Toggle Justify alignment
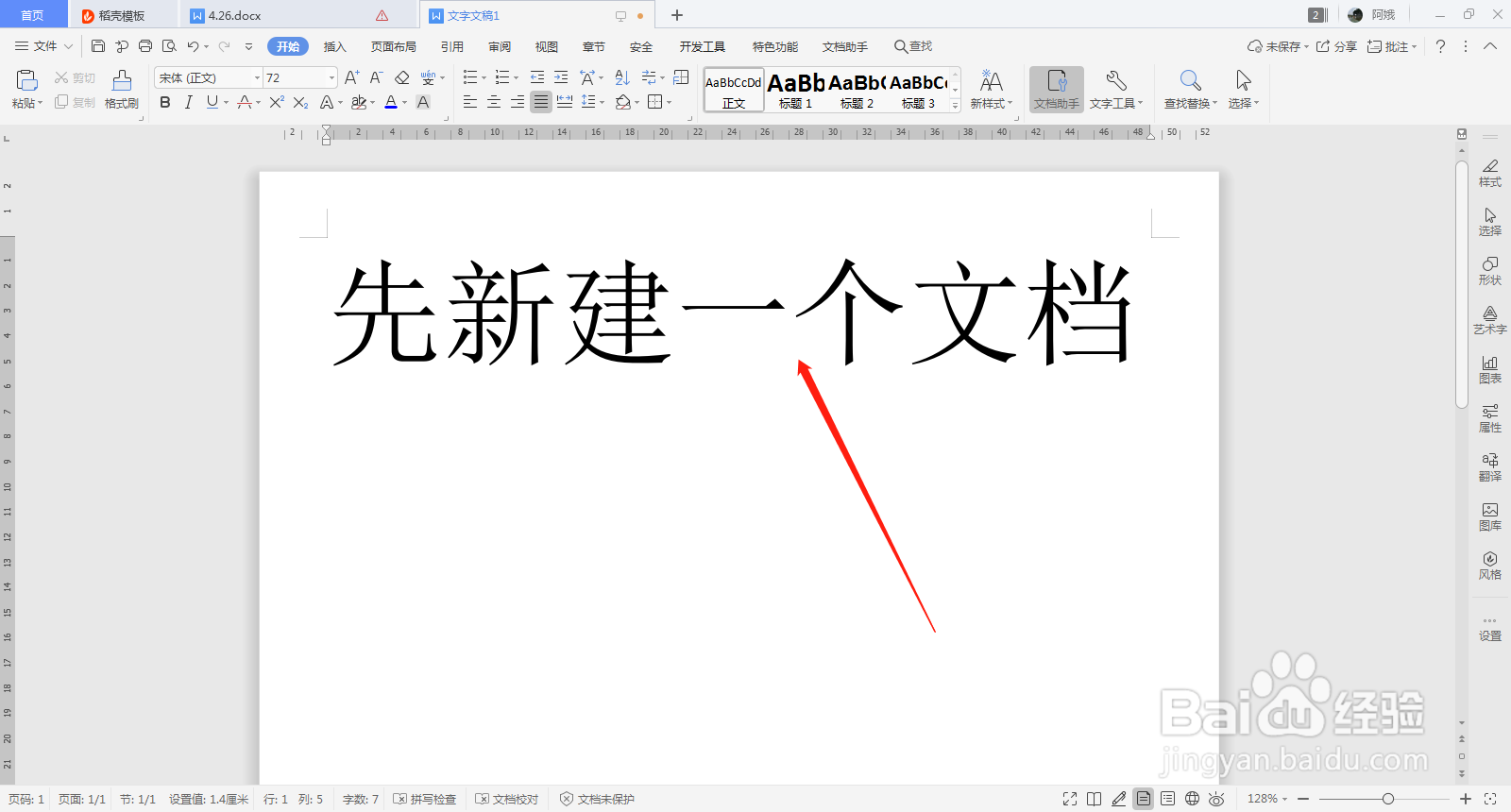The height and width of the screenshot is (812, 1511). pos(541,102)
